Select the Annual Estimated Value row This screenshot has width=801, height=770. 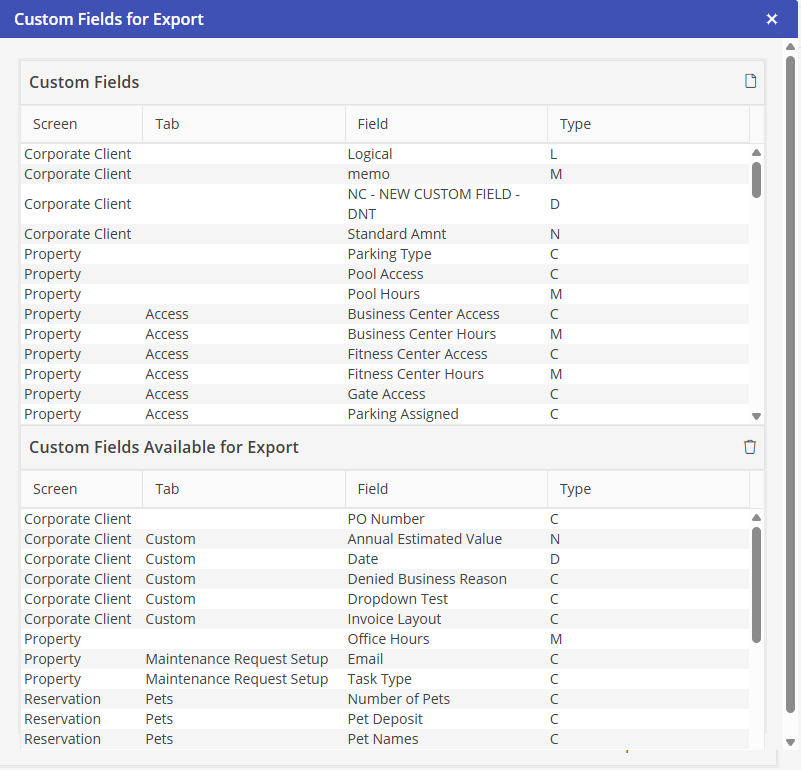point(424,539)
